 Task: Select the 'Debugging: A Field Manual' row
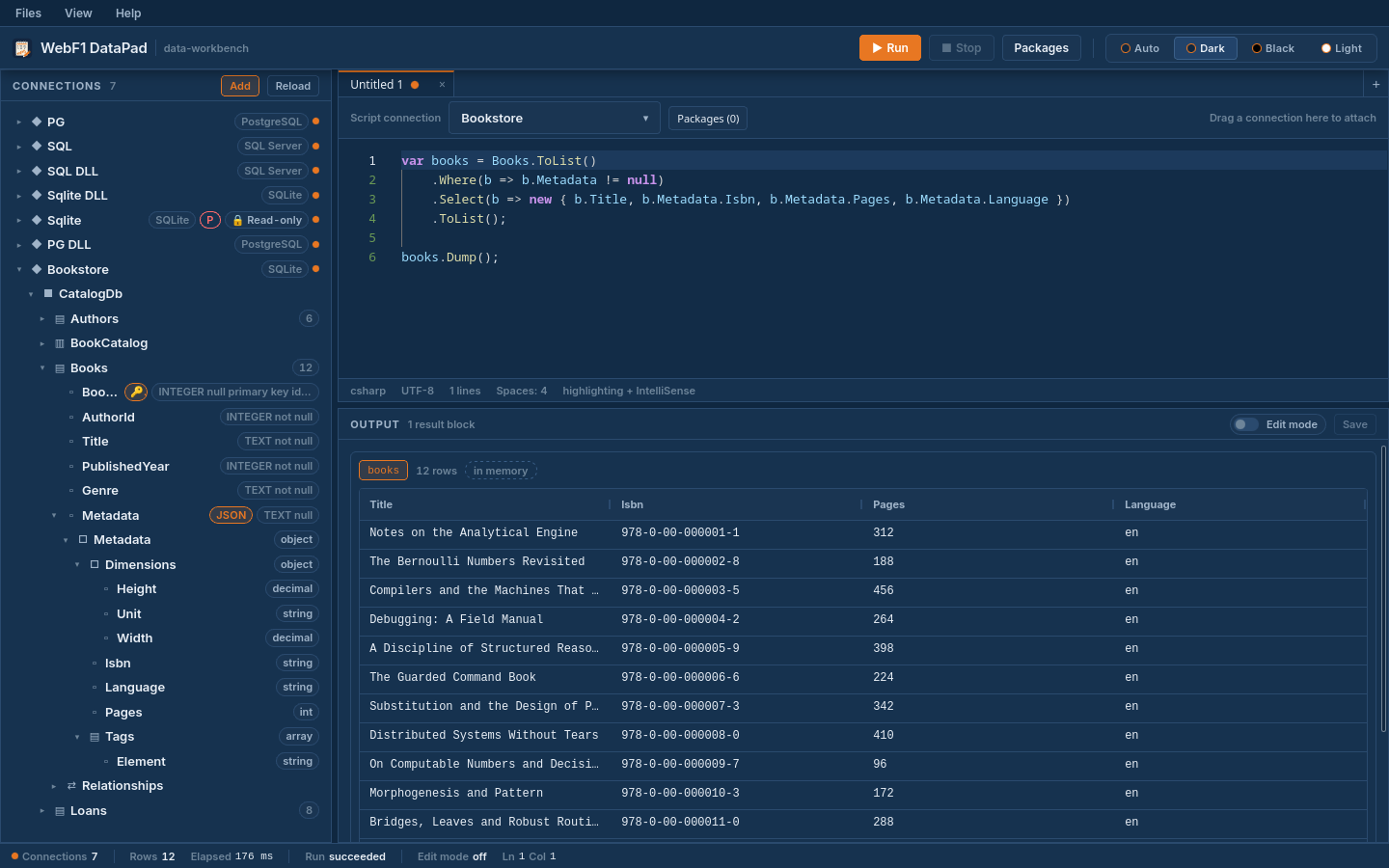863,620
